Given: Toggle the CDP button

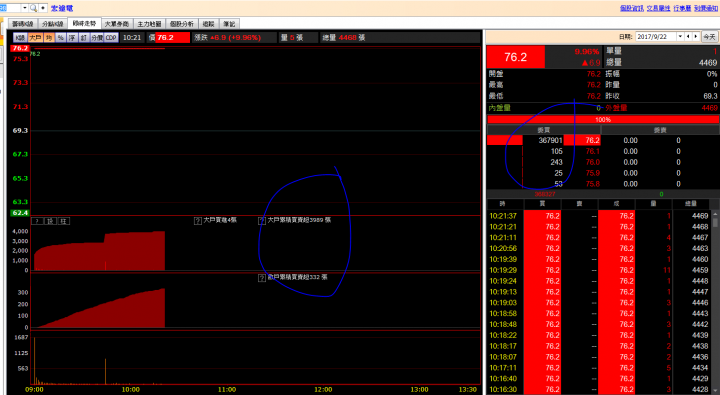Looking at the screenshot, I should pos(111,38).
